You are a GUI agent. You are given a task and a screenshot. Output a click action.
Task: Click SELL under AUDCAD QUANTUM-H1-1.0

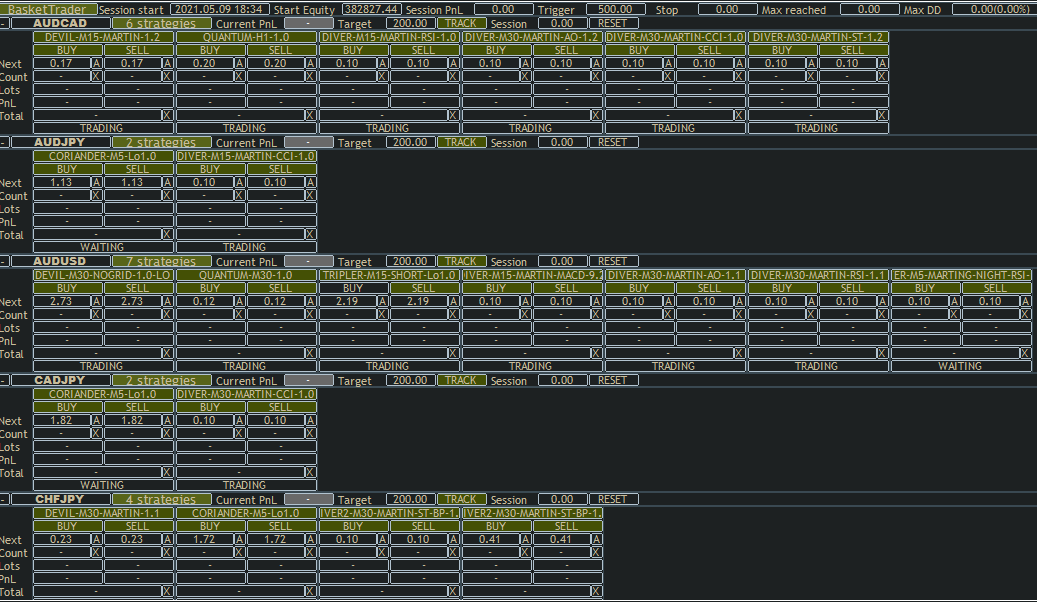pos(280,50)
